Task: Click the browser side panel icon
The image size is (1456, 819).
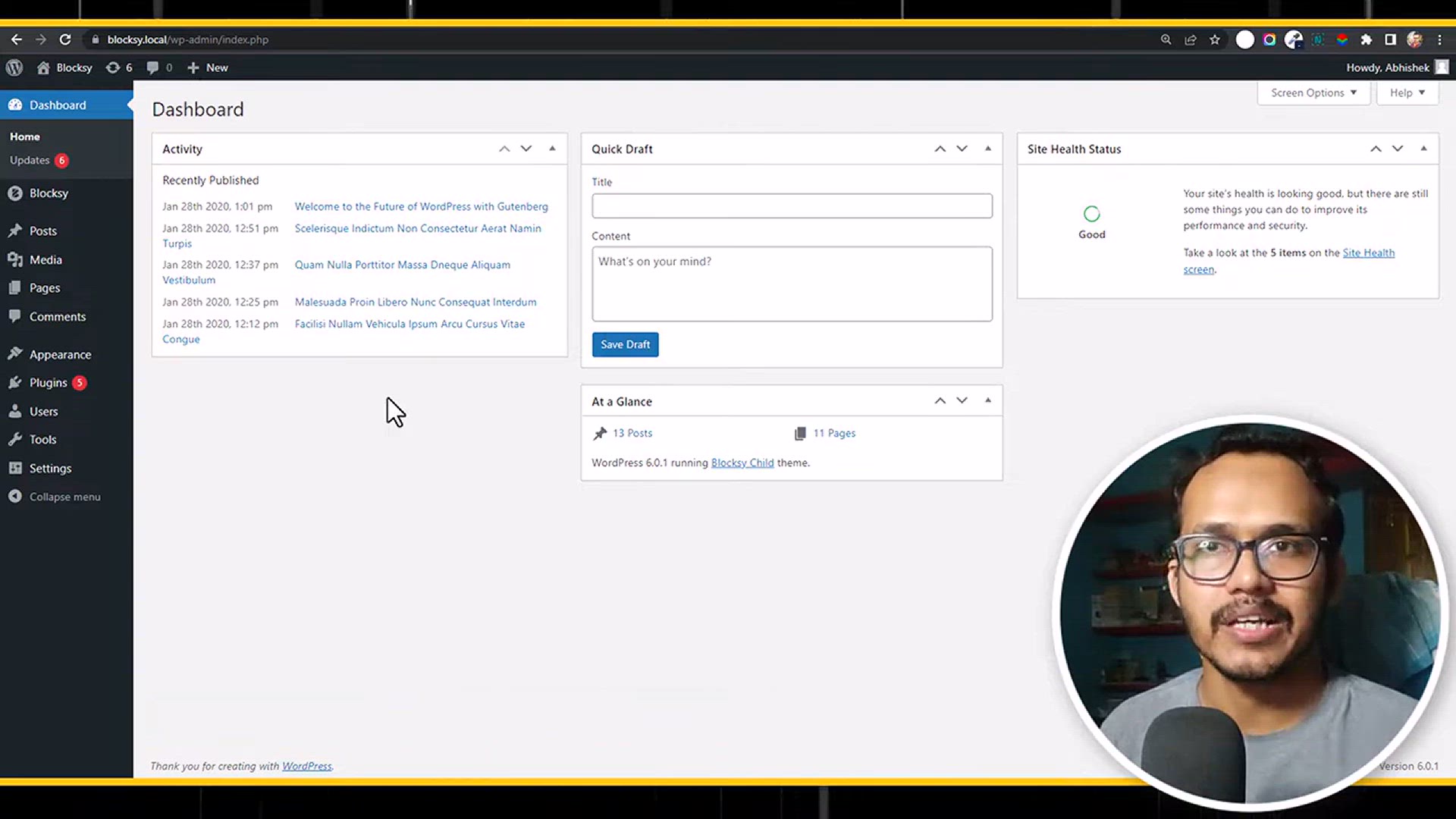Action: pos(1390,39)
